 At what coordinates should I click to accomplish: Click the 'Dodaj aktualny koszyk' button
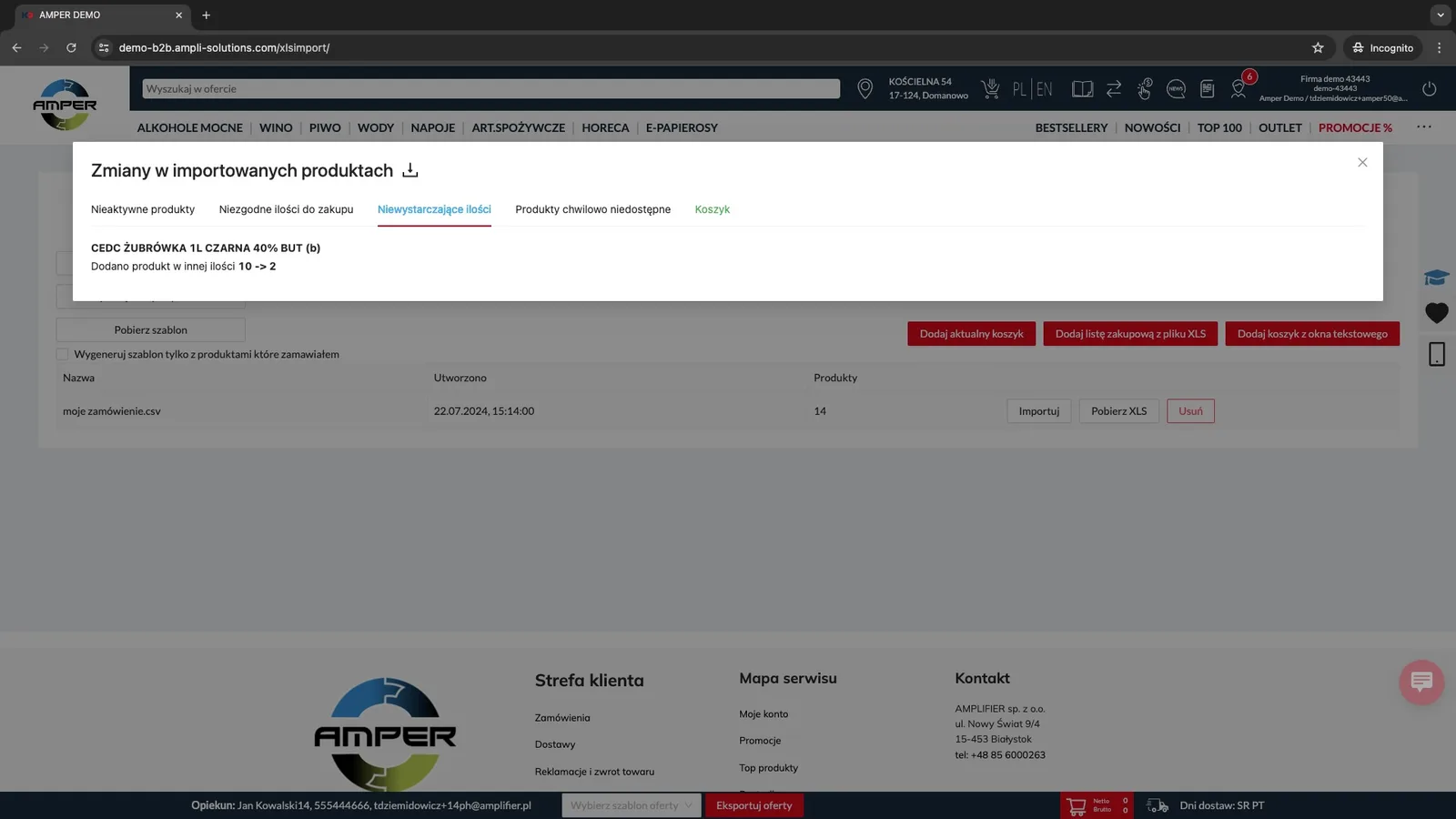pyautogui.click(x=971, y=334)
